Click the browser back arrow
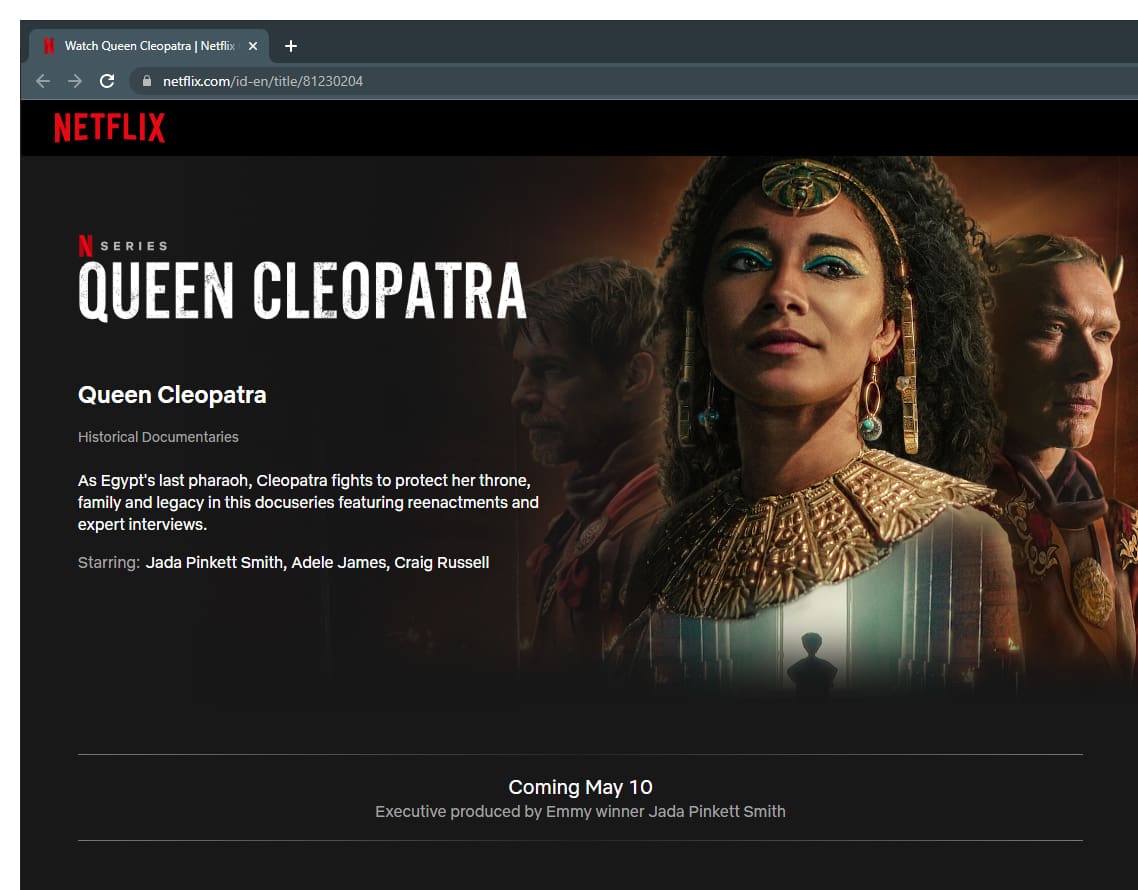 43,81
